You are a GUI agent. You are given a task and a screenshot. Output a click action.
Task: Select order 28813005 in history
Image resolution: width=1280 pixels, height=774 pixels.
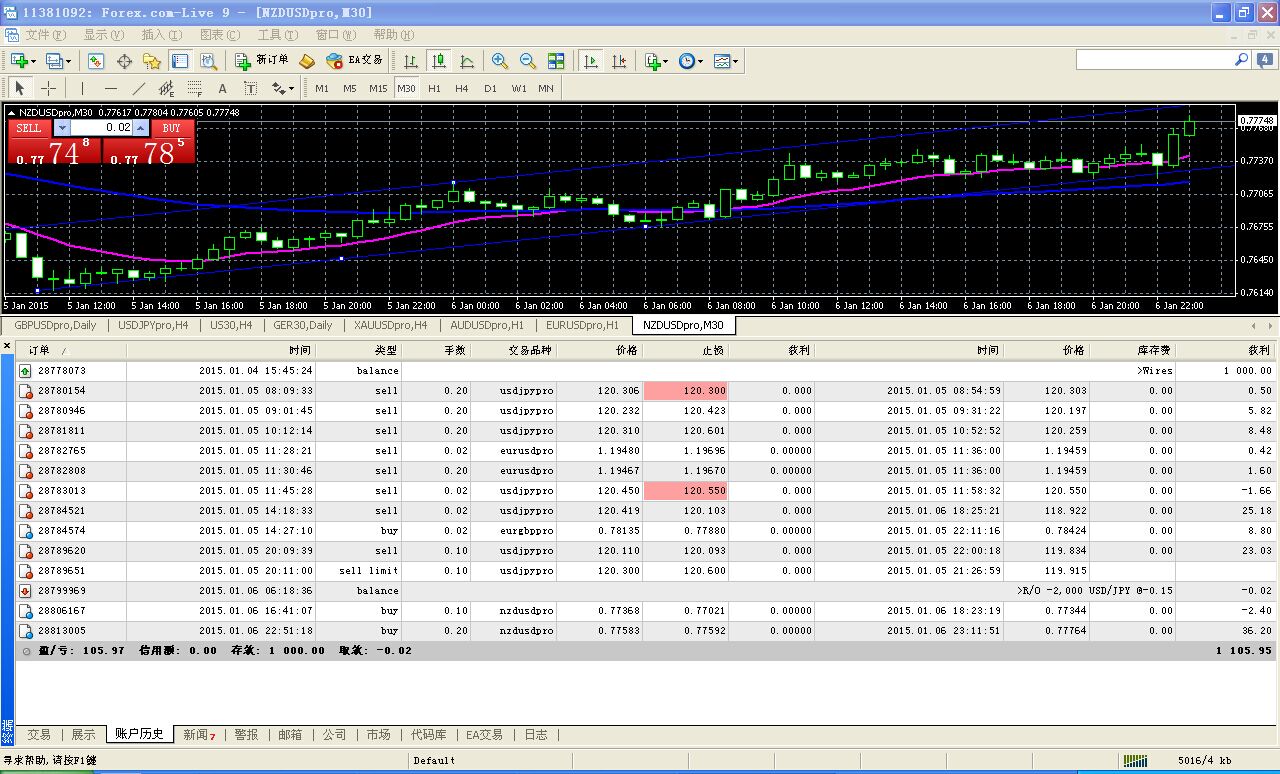point(645,631)
